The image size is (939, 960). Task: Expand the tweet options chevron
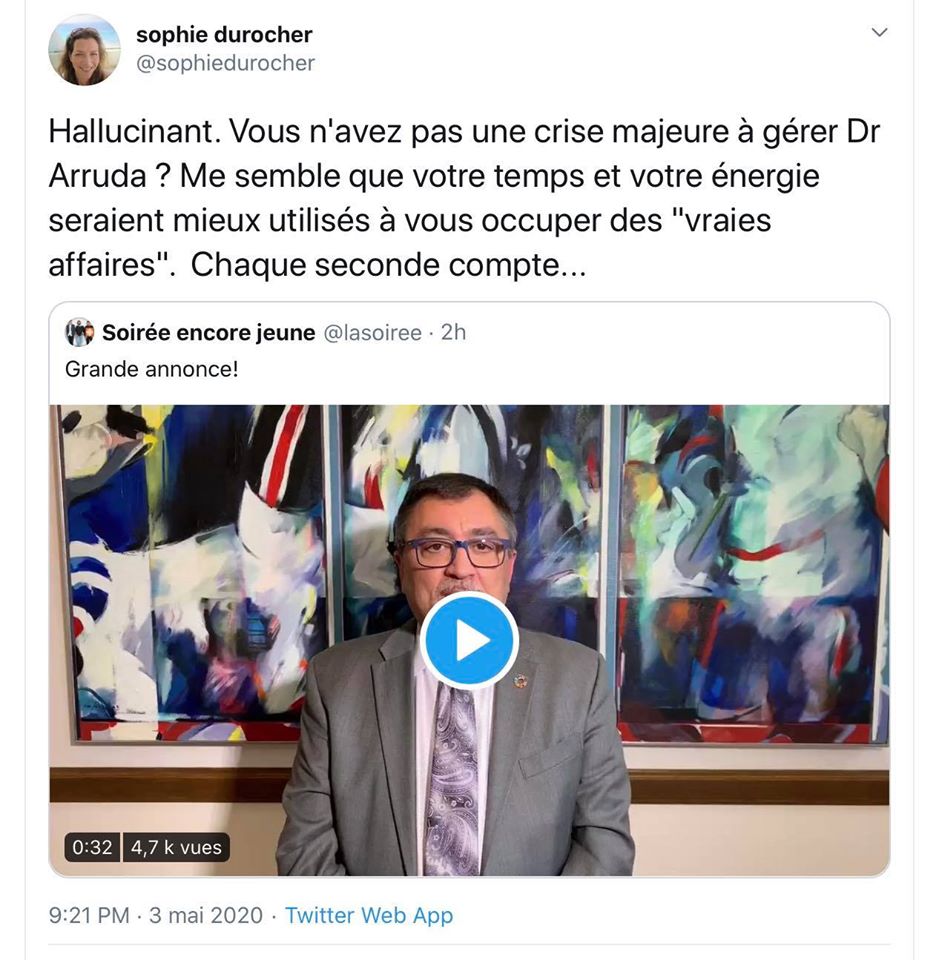click(x=879, y=32)
